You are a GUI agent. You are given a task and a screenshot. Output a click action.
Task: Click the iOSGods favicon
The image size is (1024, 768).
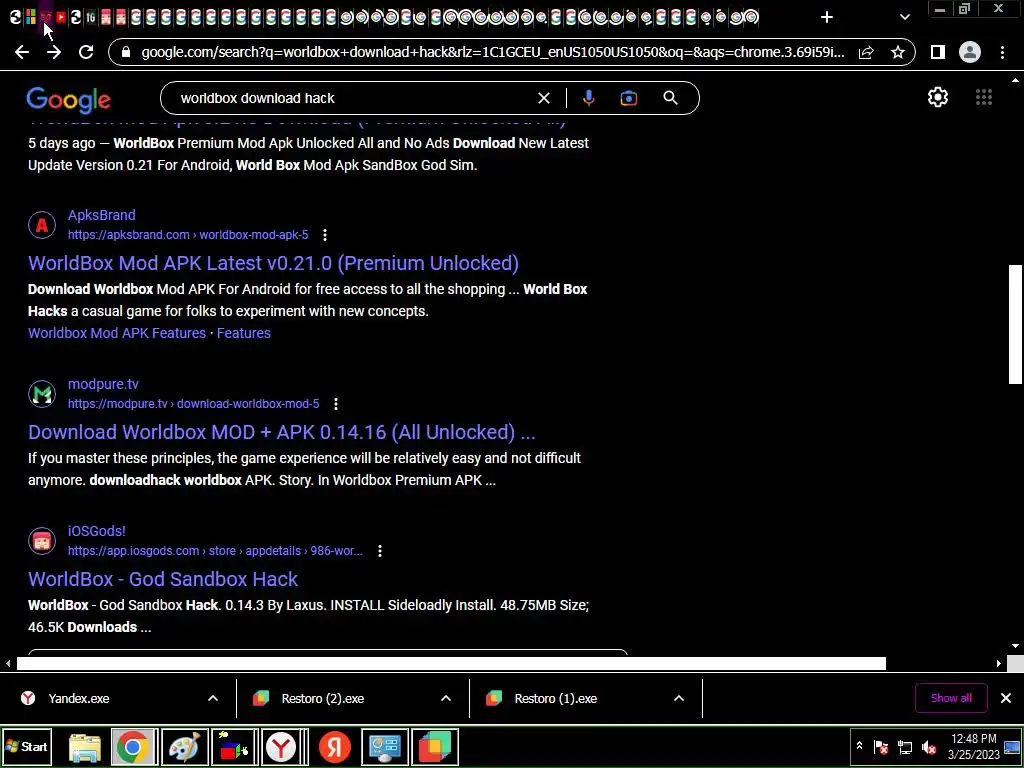tap(42, 541)
